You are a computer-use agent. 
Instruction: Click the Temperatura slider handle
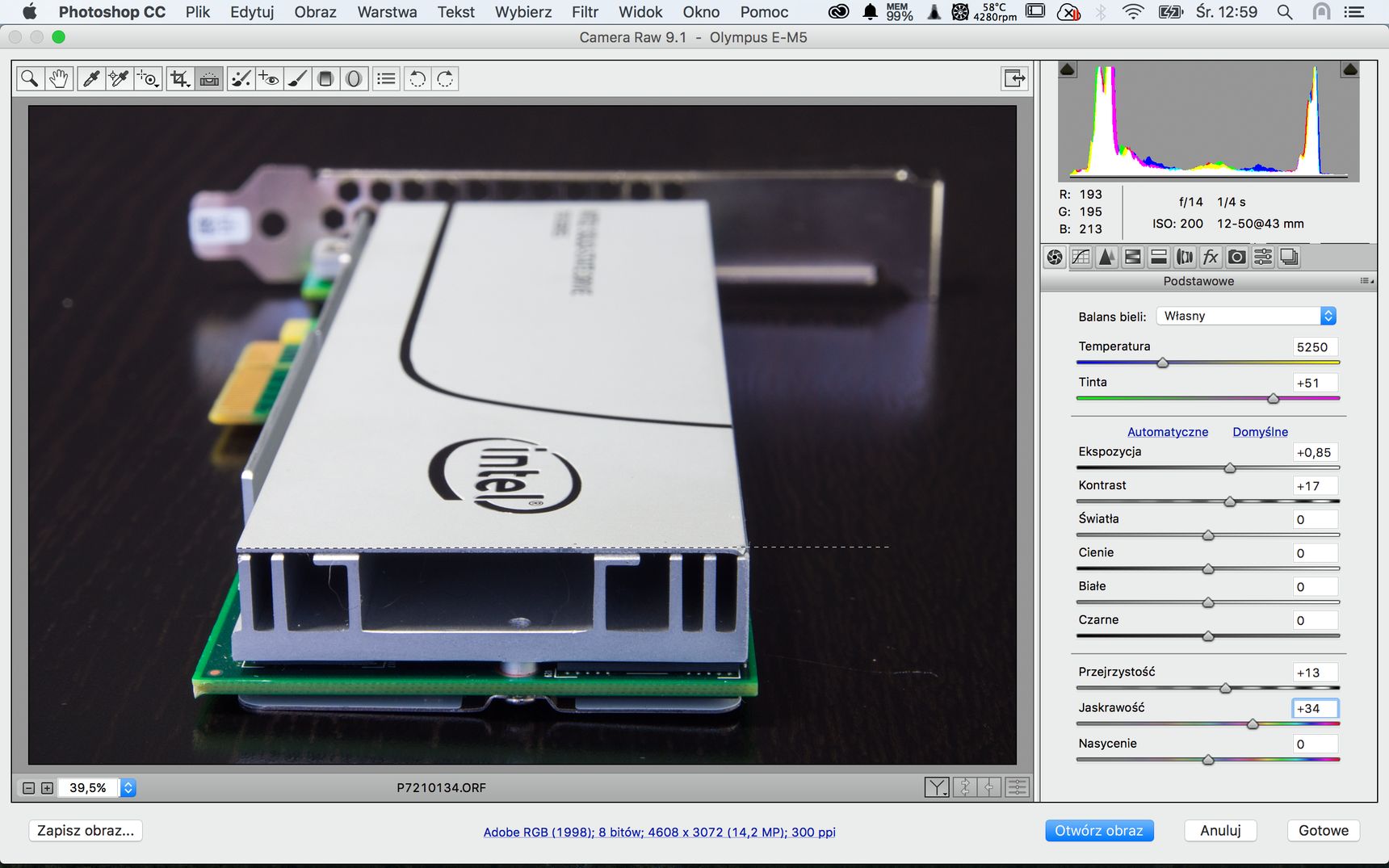[x=1163, y=363]
